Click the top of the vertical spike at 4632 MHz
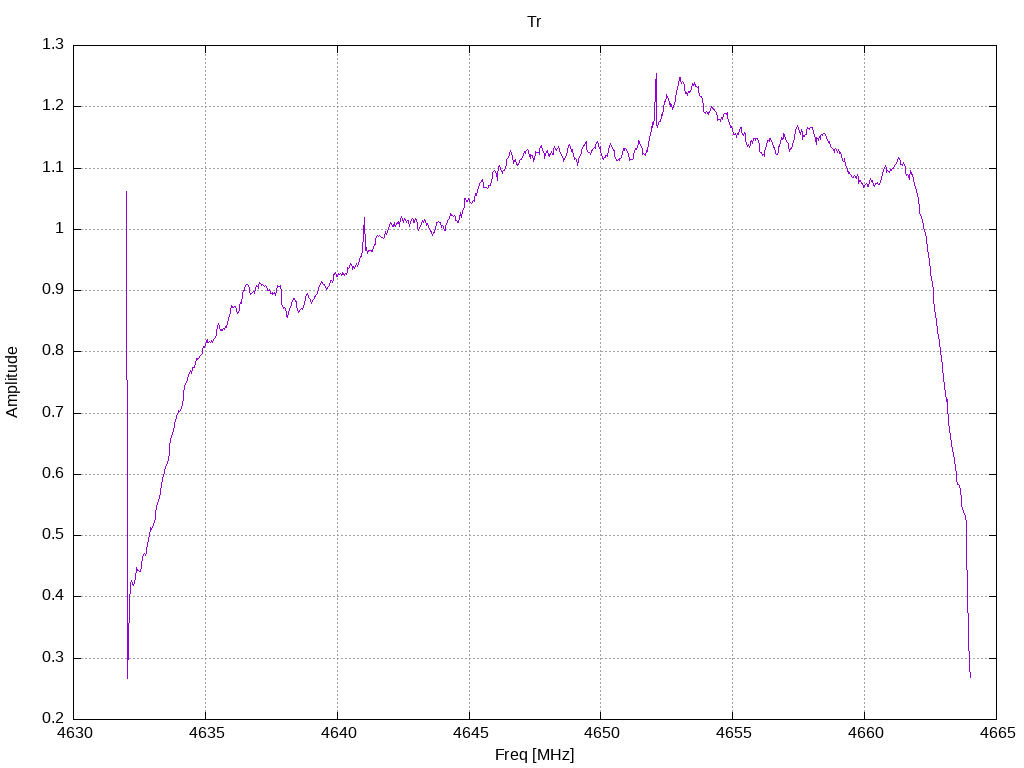The height and width of the screenshot is (768, 1024). point(127,192)
